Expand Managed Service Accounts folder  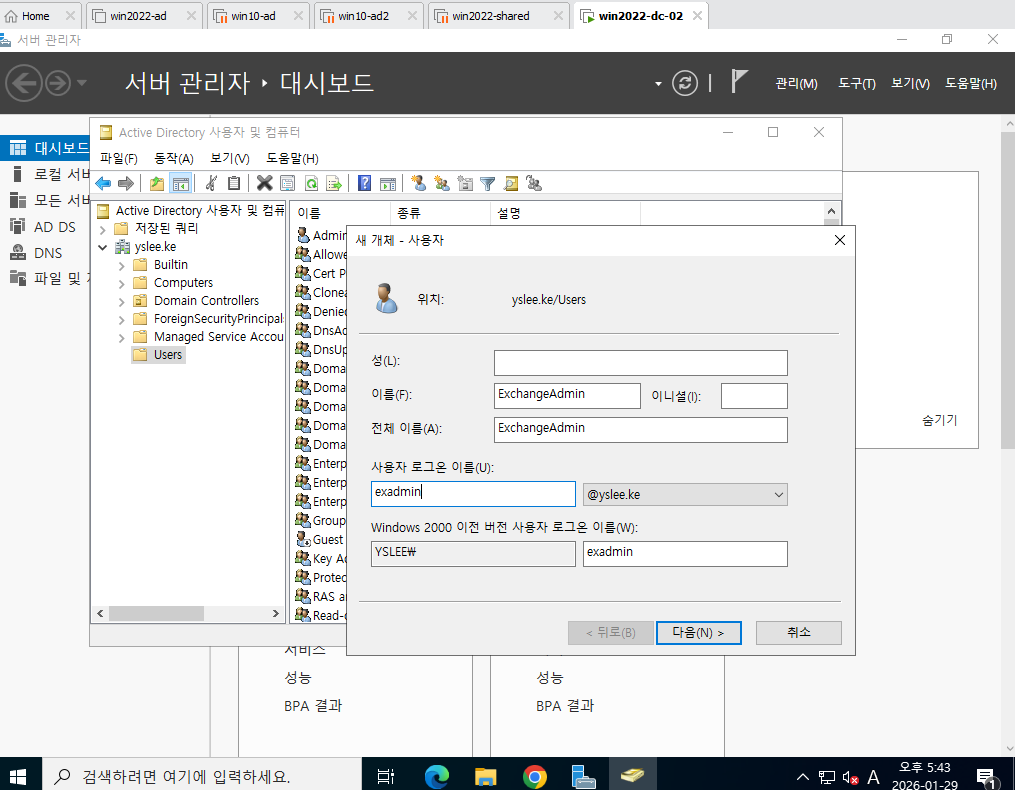[x=122, y=338]
